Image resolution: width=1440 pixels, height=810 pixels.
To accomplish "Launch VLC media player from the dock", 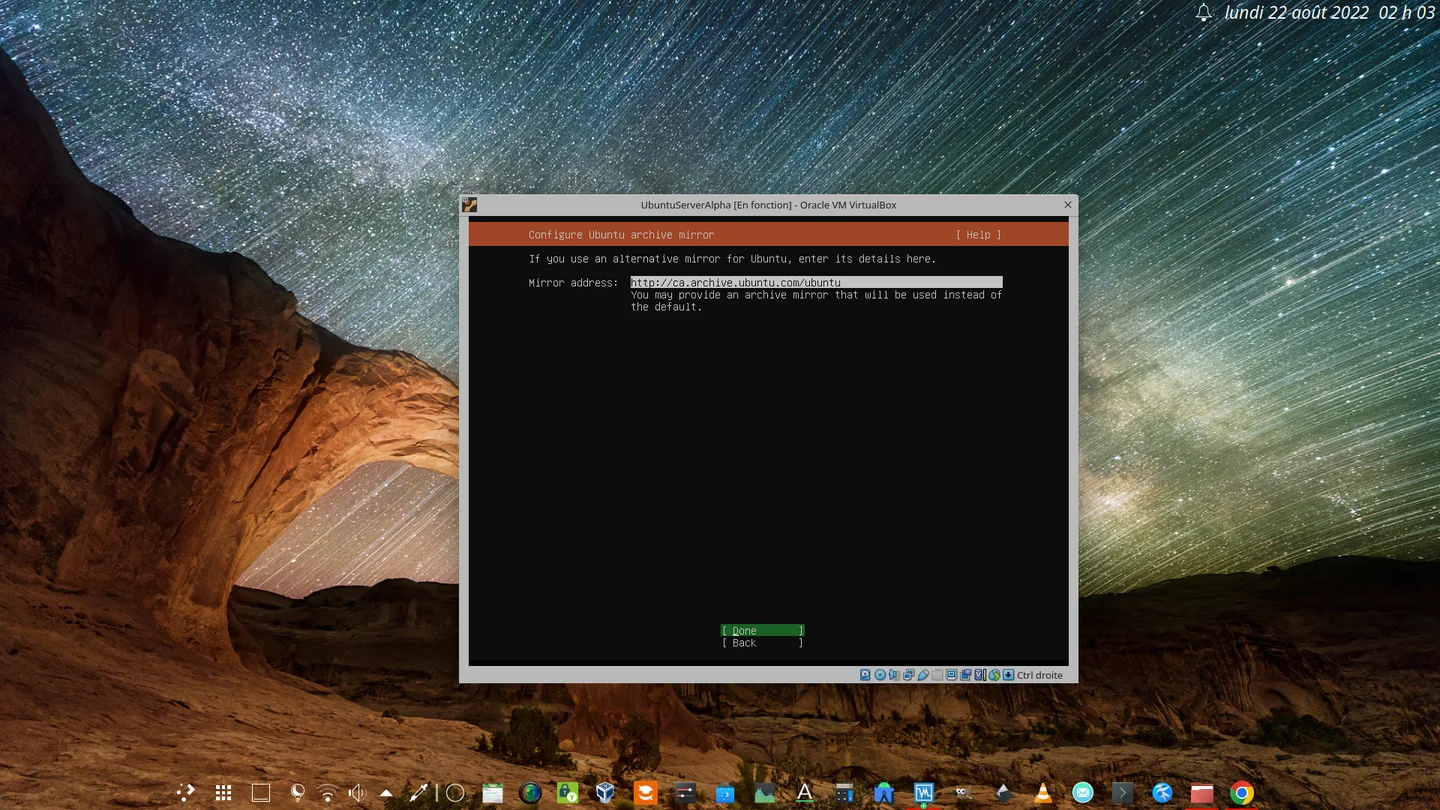I will (x=1043, y=793).
